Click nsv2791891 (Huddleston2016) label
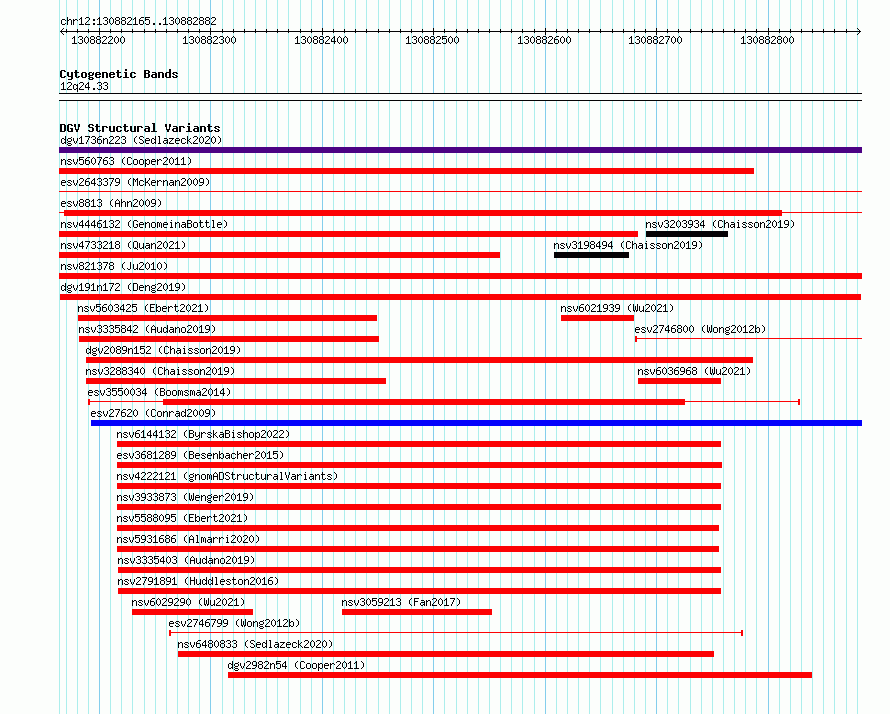This screenshot has height=714, width=890. 198,581
